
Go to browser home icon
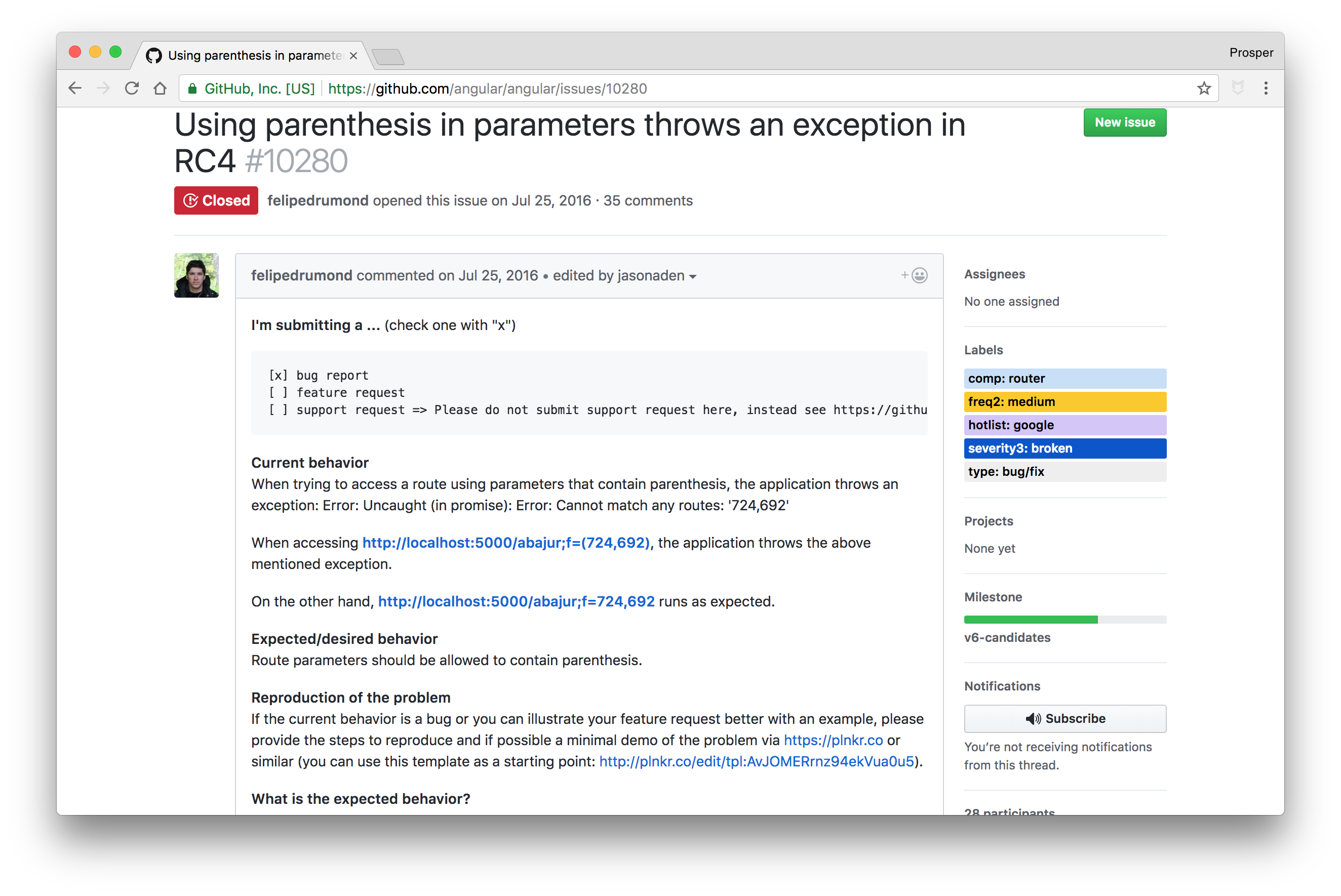click(160, 89)
